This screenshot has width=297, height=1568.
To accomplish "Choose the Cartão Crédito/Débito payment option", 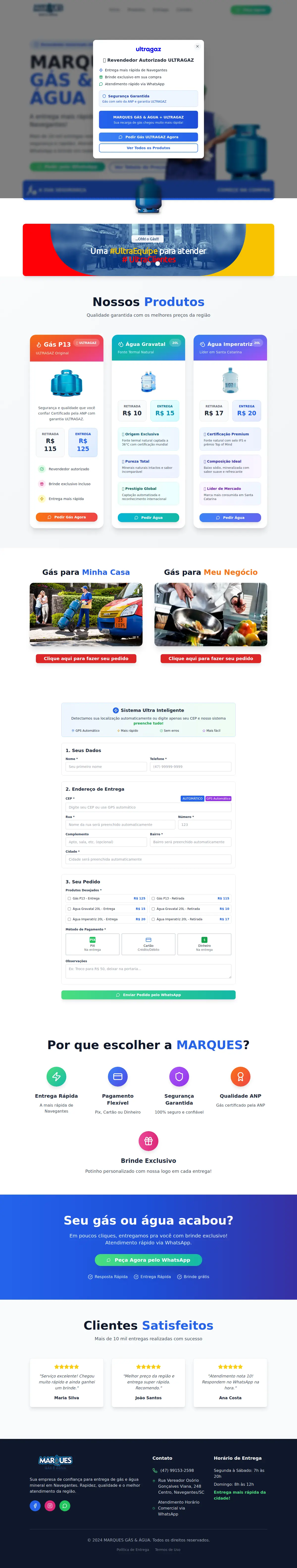I will point(148,944).
